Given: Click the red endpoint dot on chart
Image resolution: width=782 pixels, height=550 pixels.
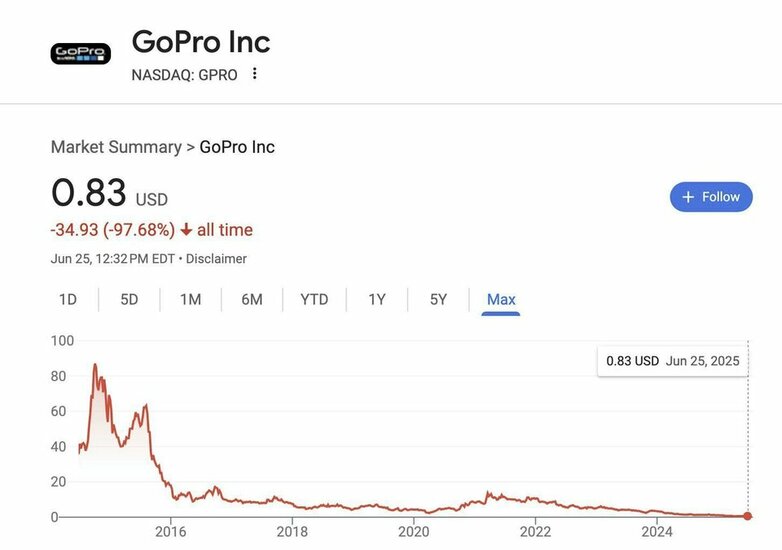Looking at the screenshot, I should click(748, 516).
